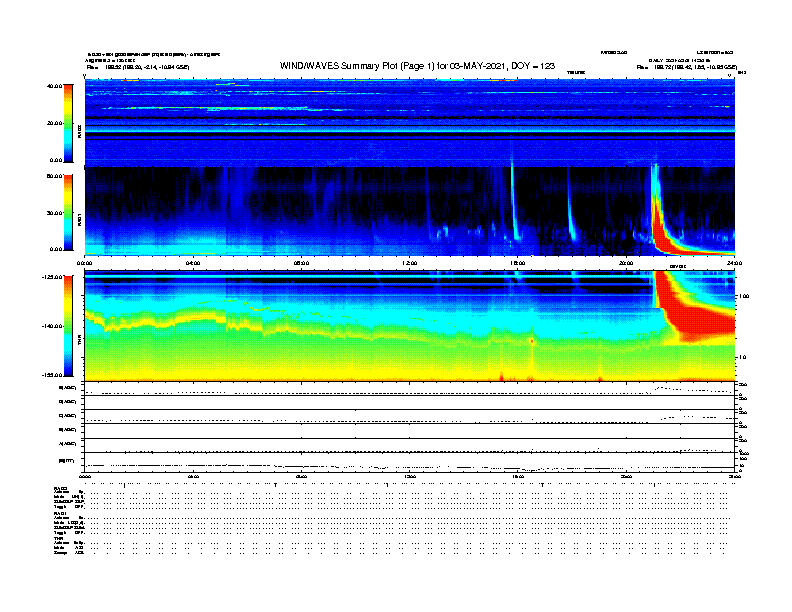Click the RAD2 heading in the bottom status table

tap(60, 489)
